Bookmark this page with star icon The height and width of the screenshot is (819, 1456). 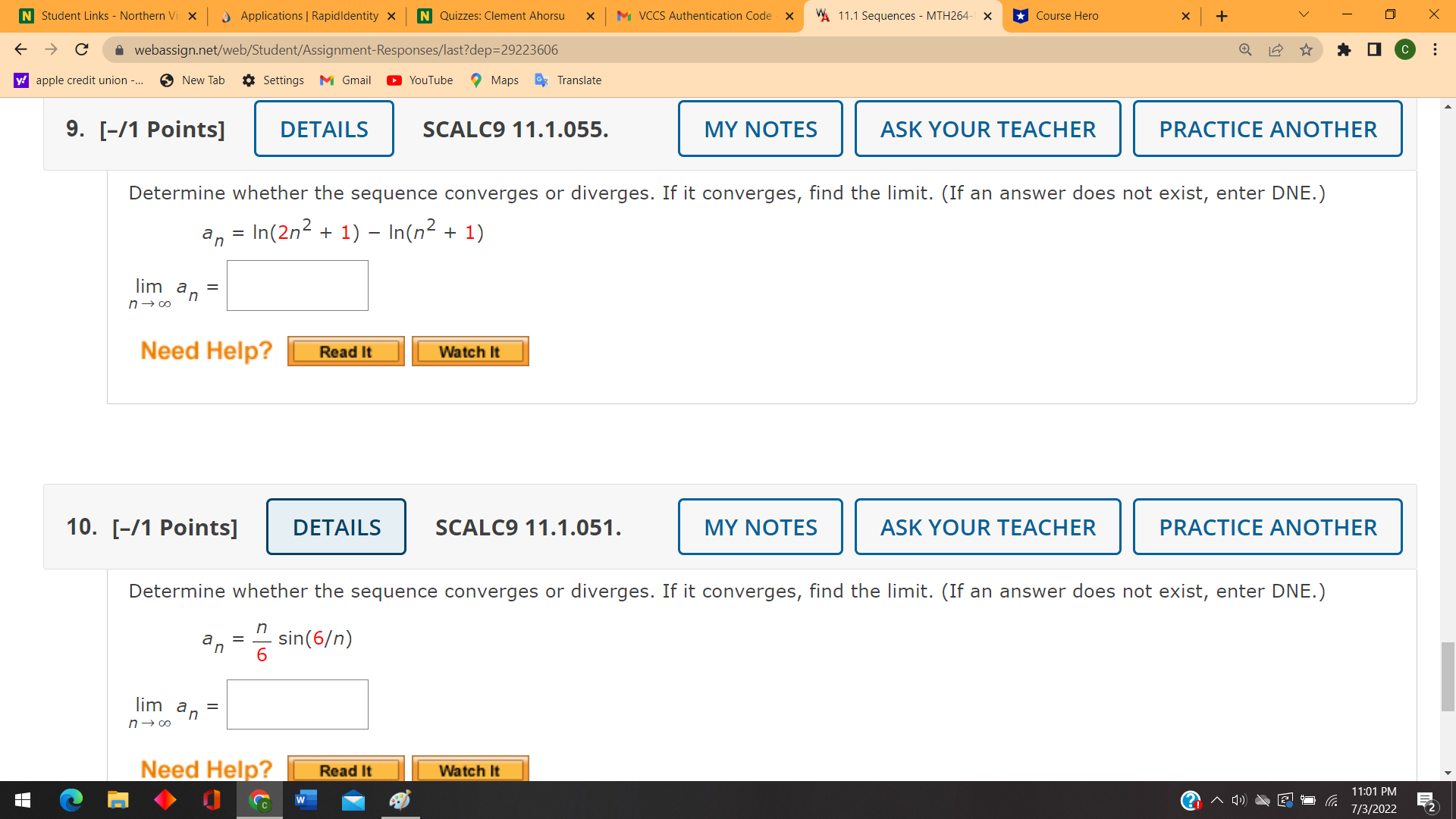pyautogui.click(x=1306, y=49)
